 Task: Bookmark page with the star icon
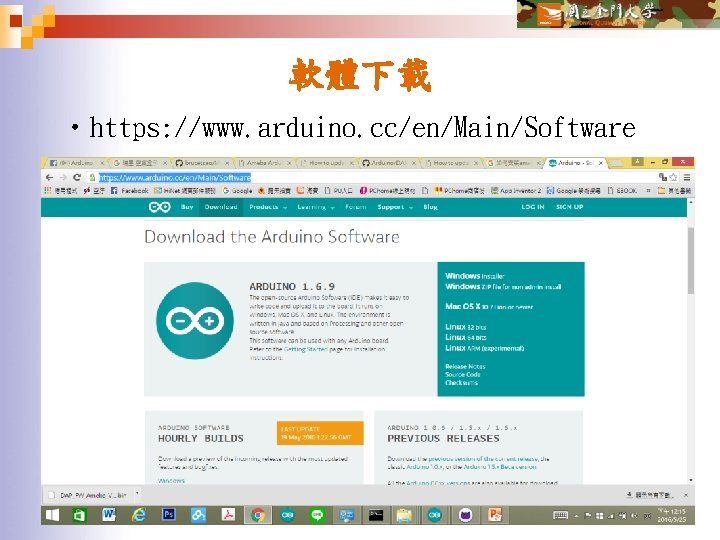[673, 177]
